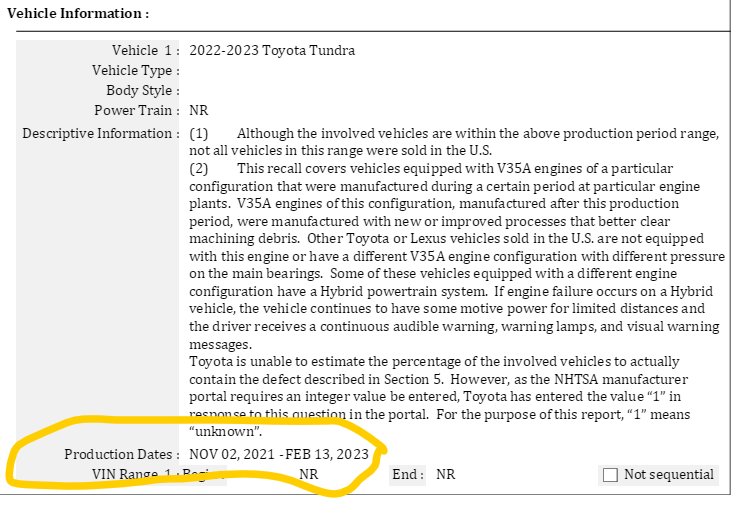Click the 'Not sequential' label text
The image size is (750, 516).
pyautogui.click(x=669, y=474)
